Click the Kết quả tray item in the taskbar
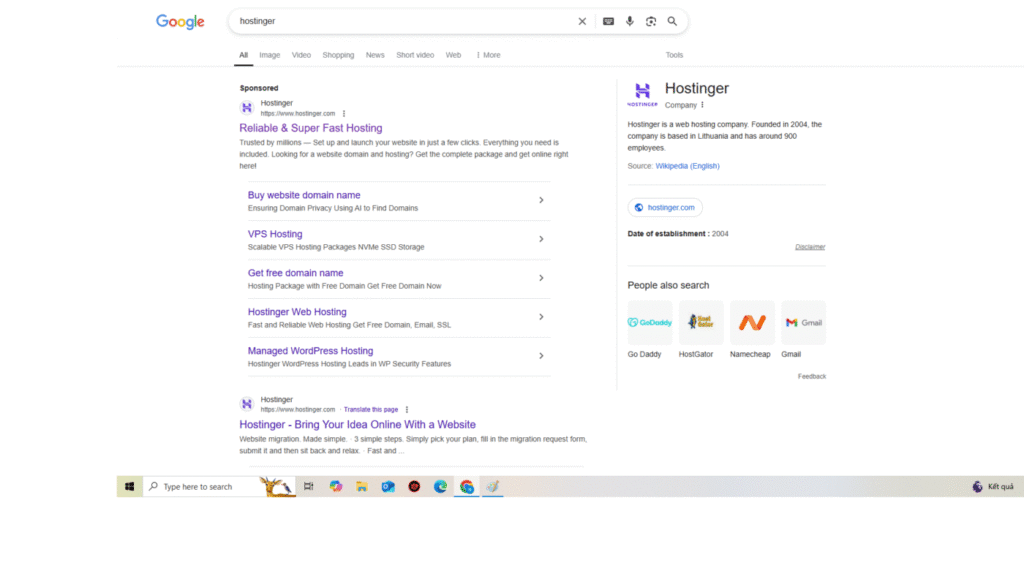 pos(993,487)
